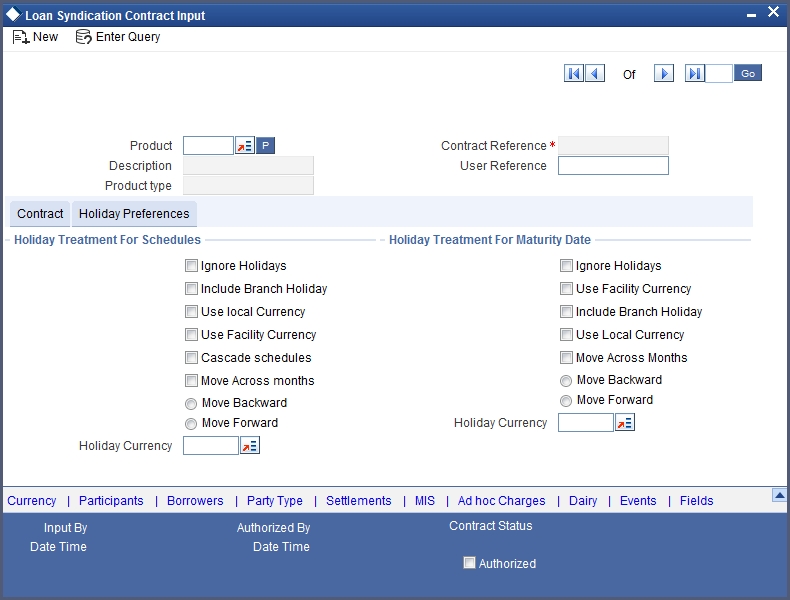Click the Description field
790x600 pixels.
tap(248, 166)
